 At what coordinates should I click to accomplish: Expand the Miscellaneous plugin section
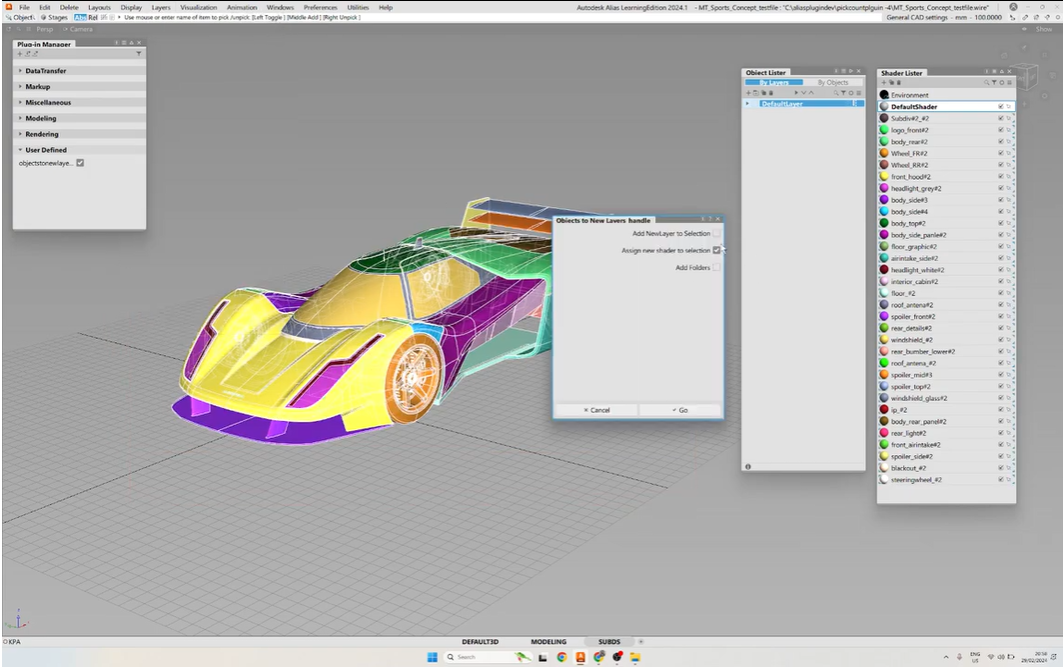click(x=20, y=102)
